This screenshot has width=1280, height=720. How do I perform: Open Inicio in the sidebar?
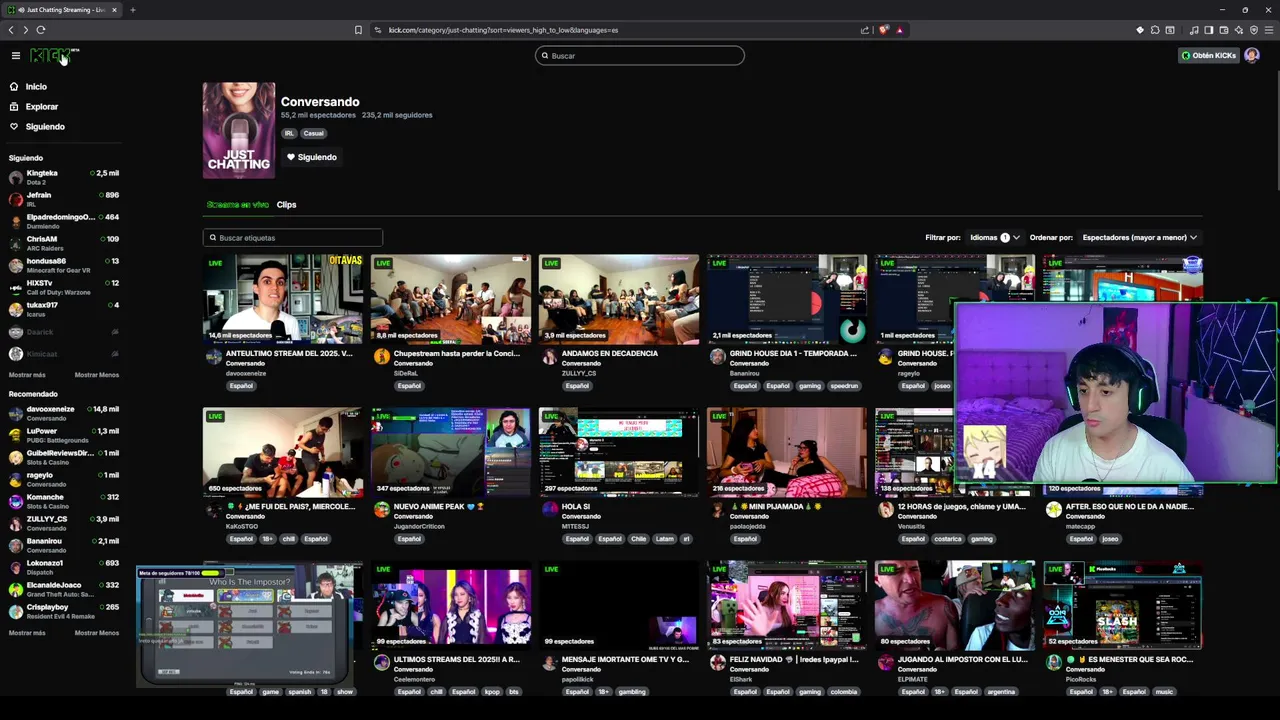pyautogui.click(x=36, y=87)
